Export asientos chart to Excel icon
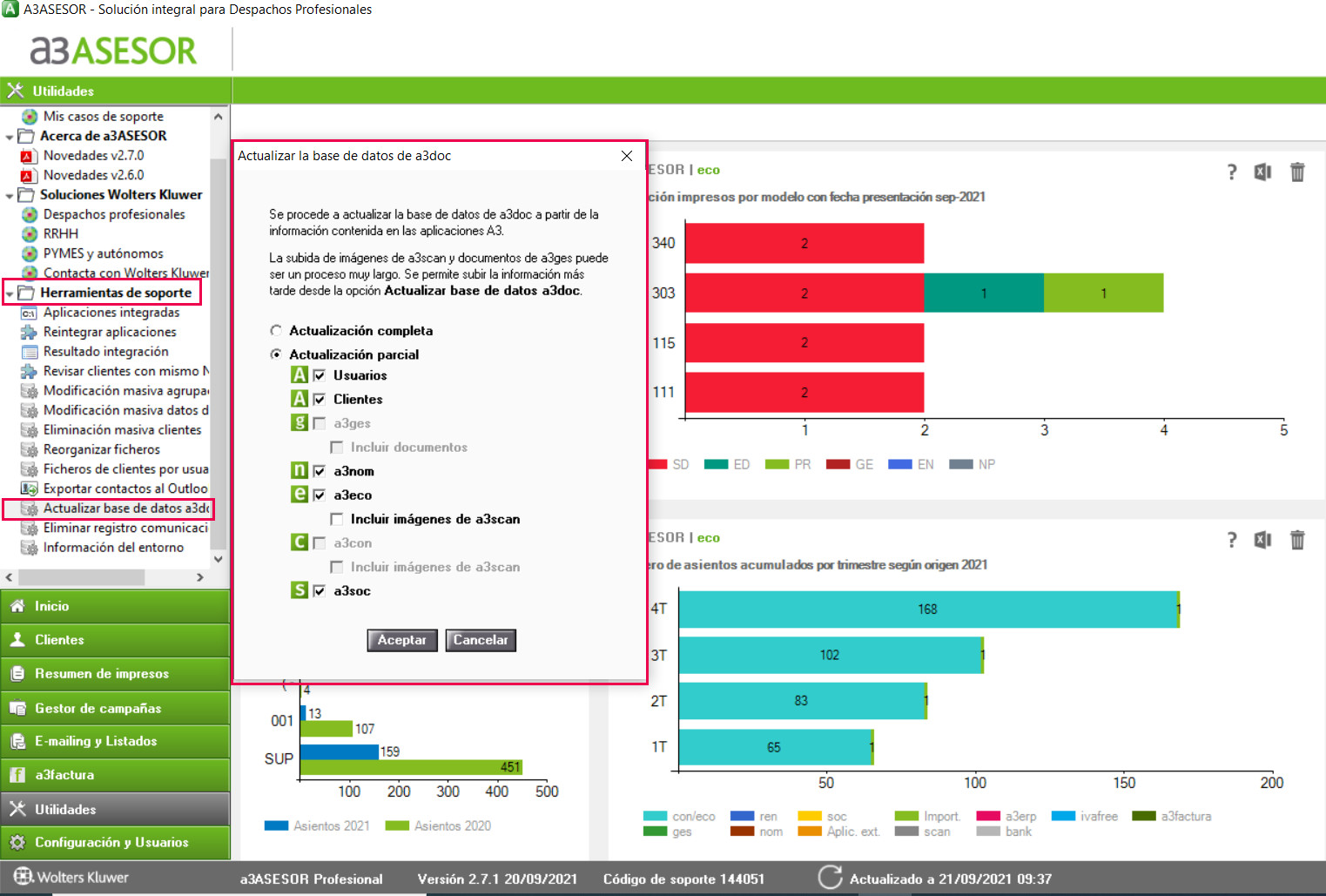 pos(1262,540)
